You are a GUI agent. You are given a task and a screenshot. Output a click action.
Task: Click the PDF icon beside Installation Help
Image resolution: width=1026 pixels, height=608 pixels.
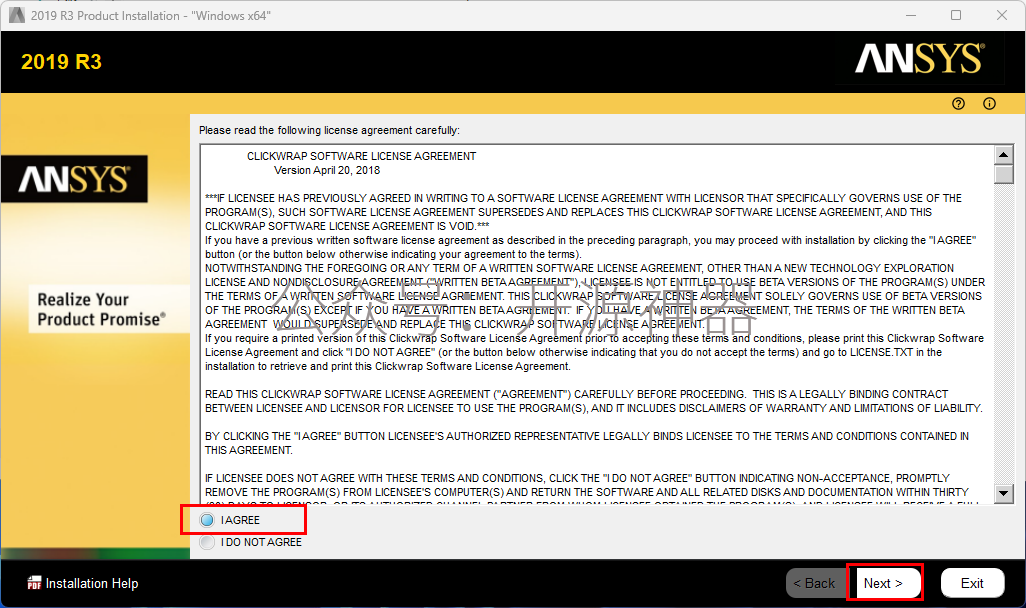[34, 583]
